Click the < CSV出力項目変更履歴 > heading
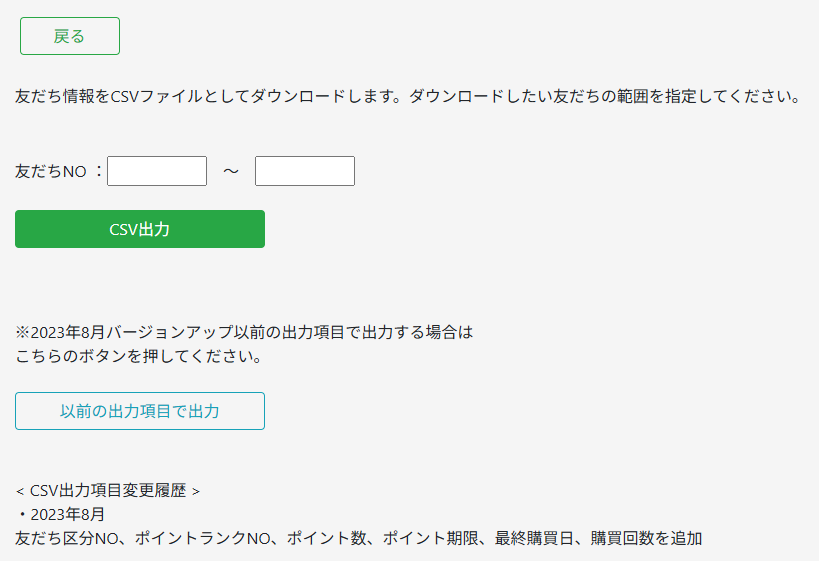 coord(108,490)
